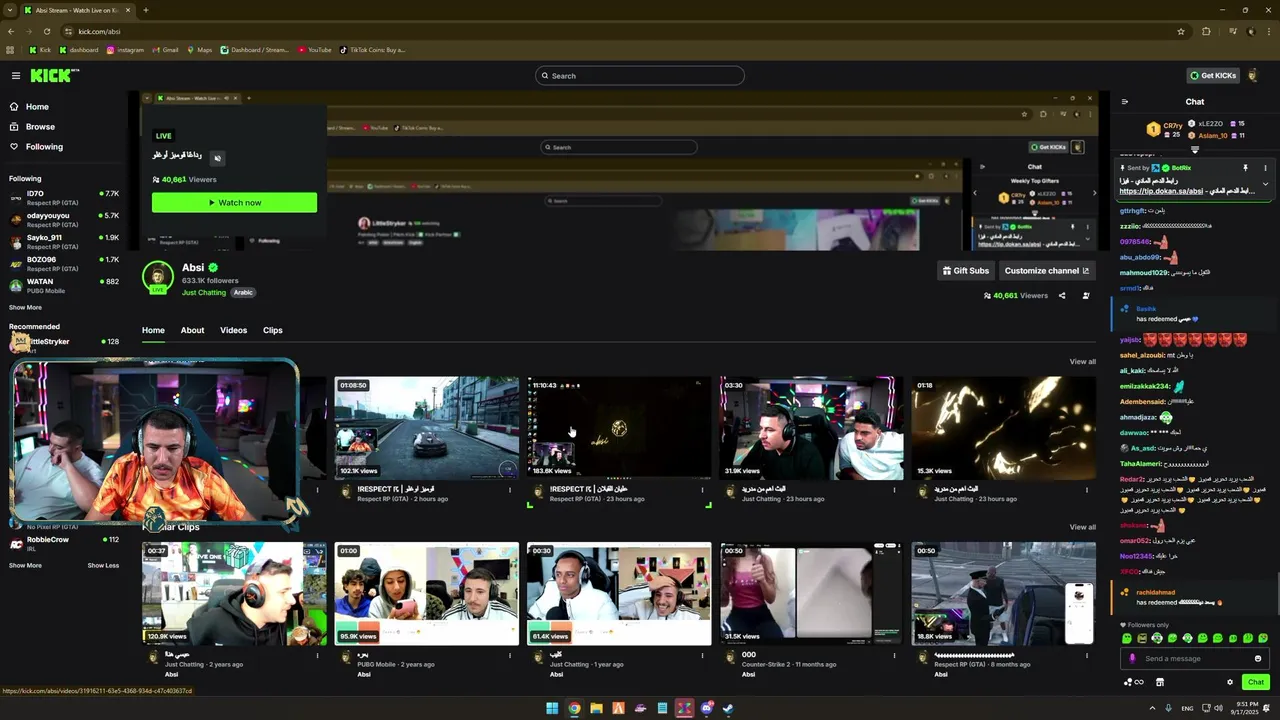1280x720 pixels.
Task: Click the Just Chatting category link under Absi
Action: 204,293
